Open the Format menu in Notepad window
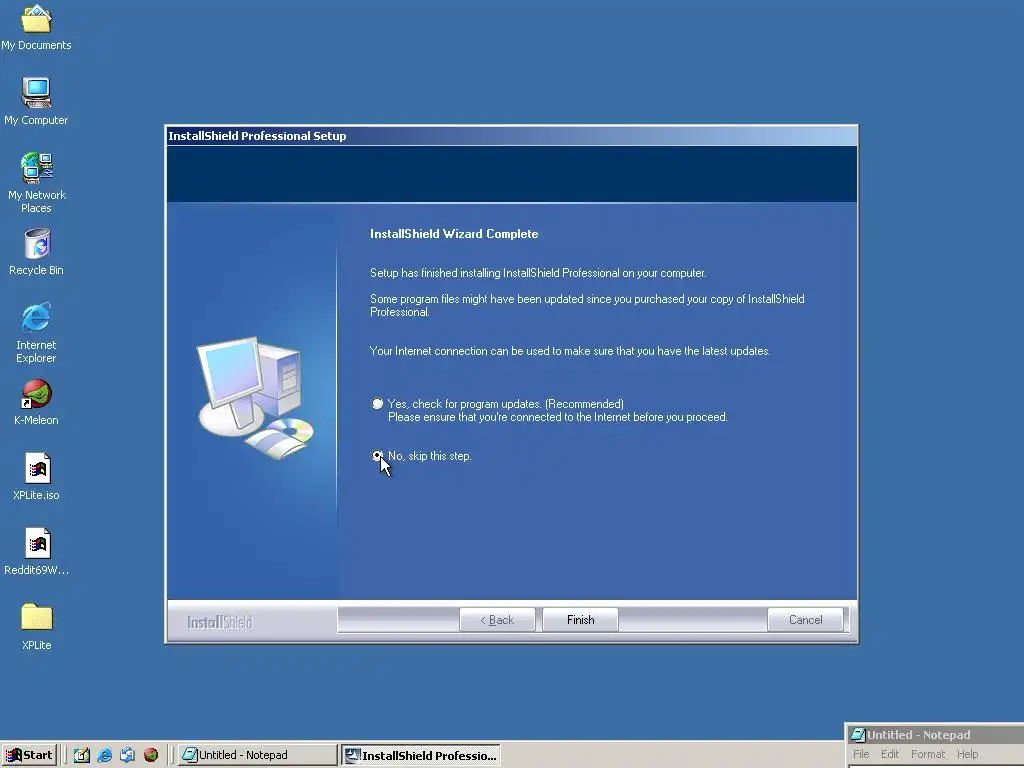 tap(927, 754)
